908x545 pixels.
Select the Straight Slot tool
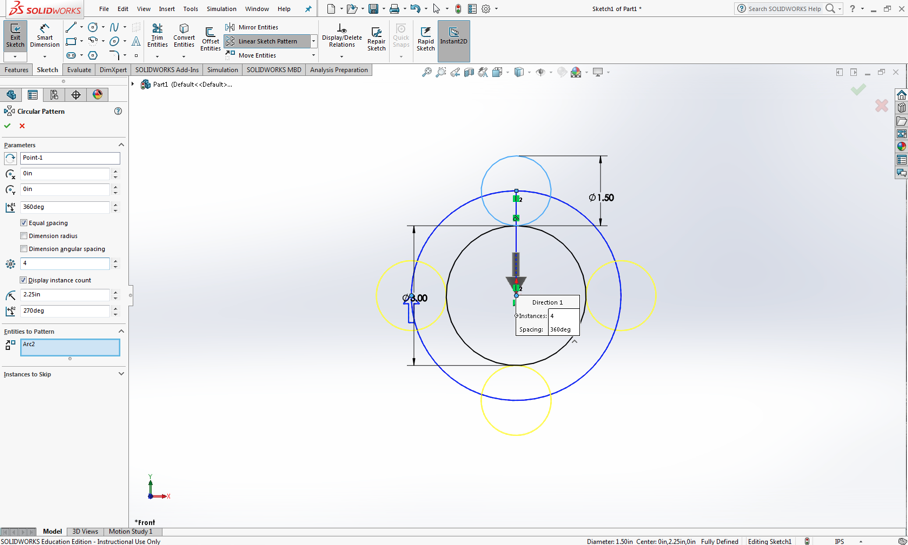coord(71,56)
